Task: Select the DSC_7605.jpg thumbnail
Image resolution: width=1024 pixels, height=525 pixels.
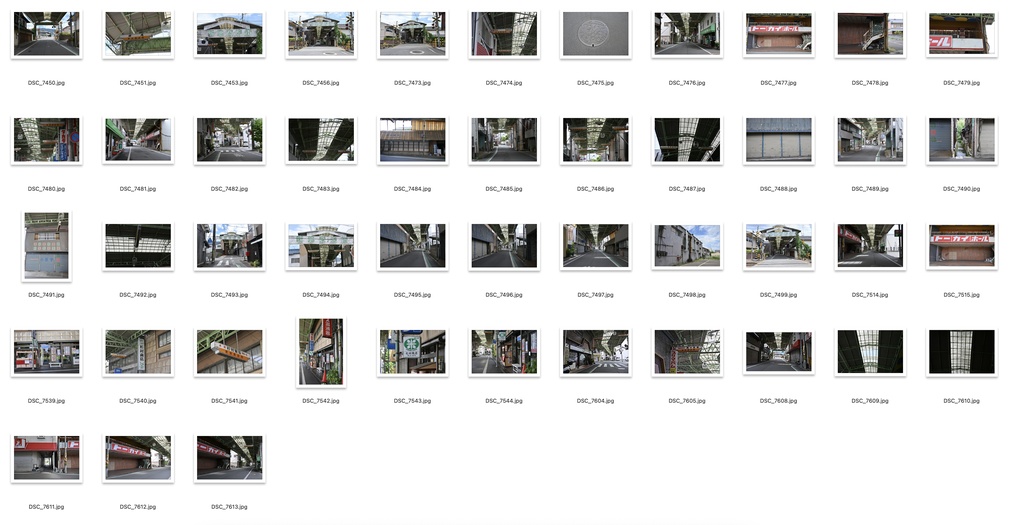Action: (686, 352)
